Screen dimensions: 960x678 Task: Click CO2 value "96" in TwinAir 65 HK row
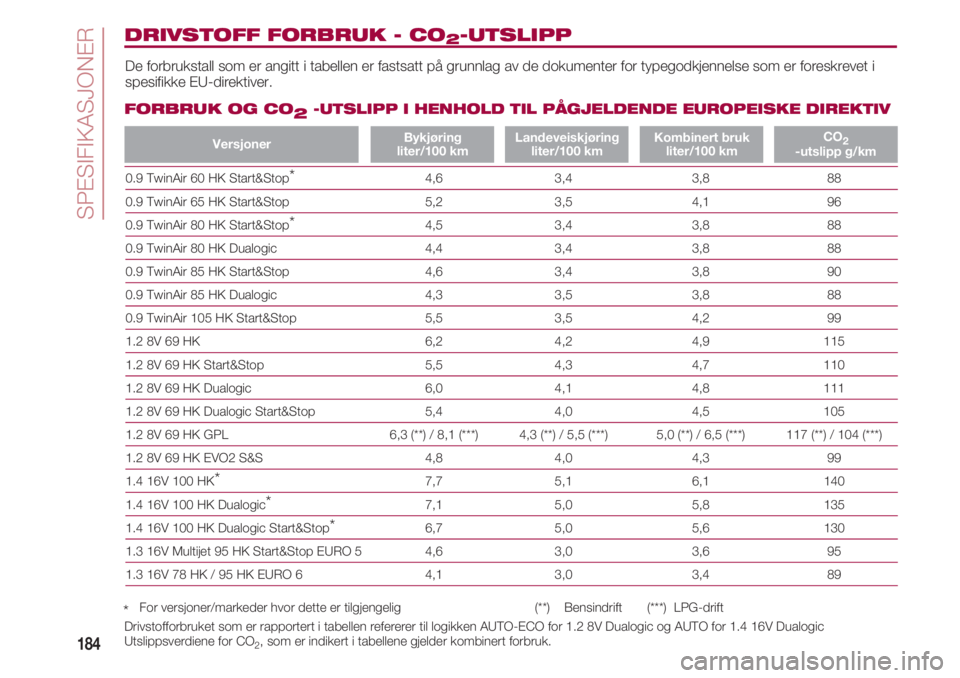(x=834, y=202)
